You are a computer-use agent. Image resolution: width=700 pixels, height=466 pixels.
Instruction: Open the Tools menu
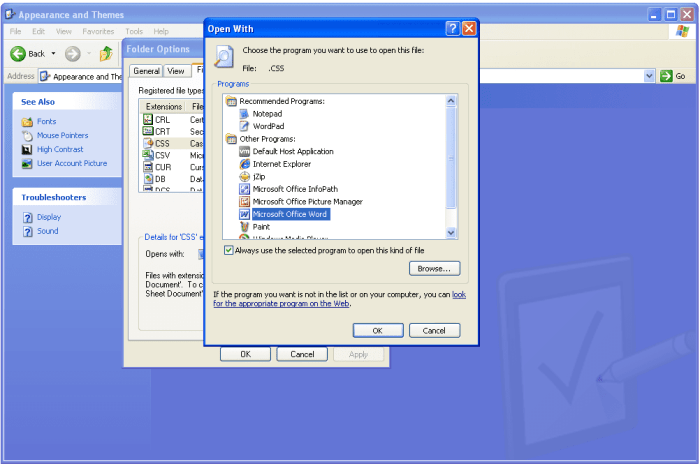tap(134, 31)
